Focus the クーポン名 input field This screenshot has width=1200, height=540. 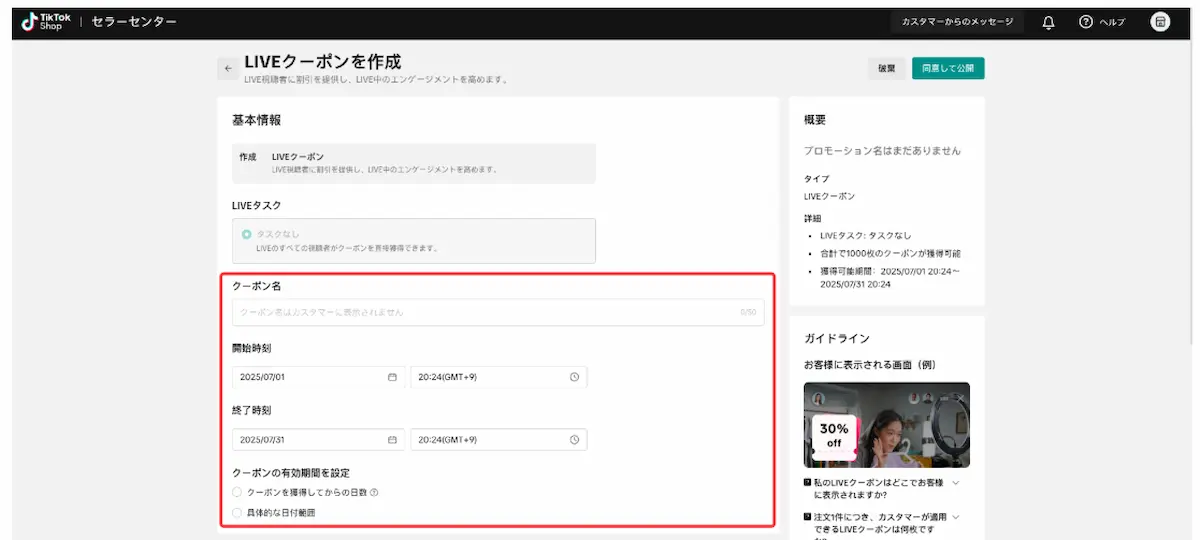click(498, 312)
